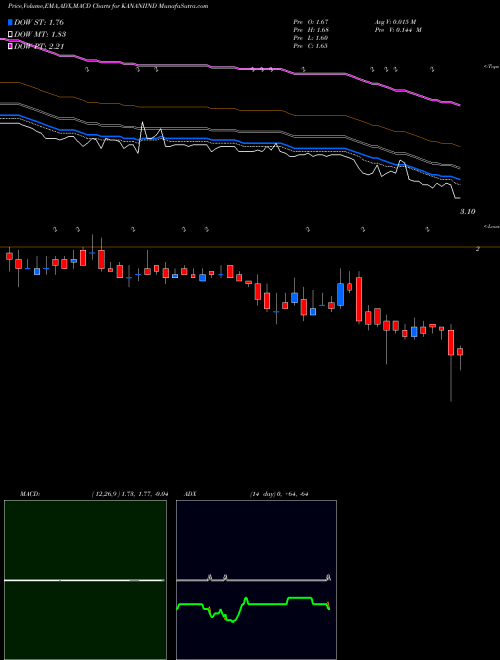
Task: Click the white DOW MT legend square
Action: (x=11, y=35)
